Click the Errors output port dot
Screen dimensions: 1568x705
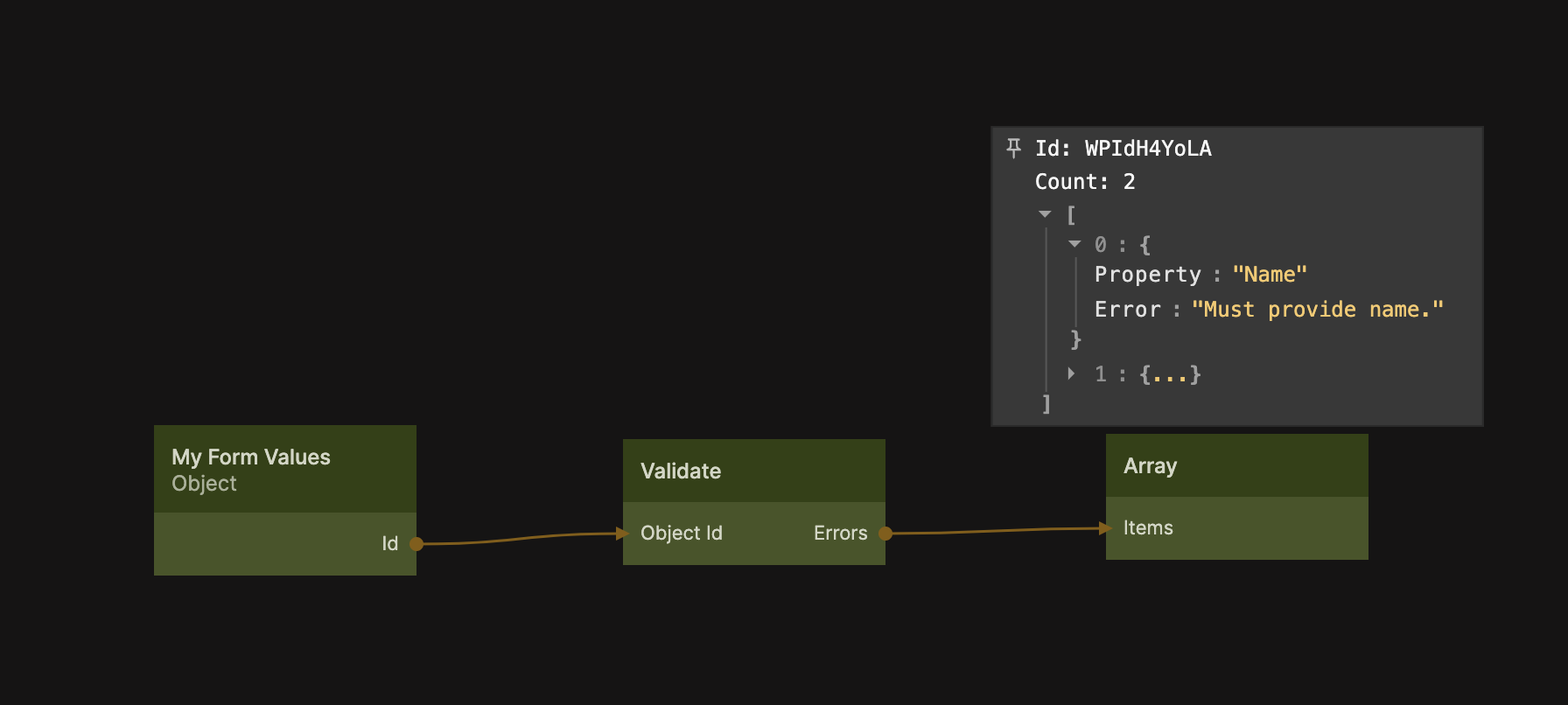885,534
